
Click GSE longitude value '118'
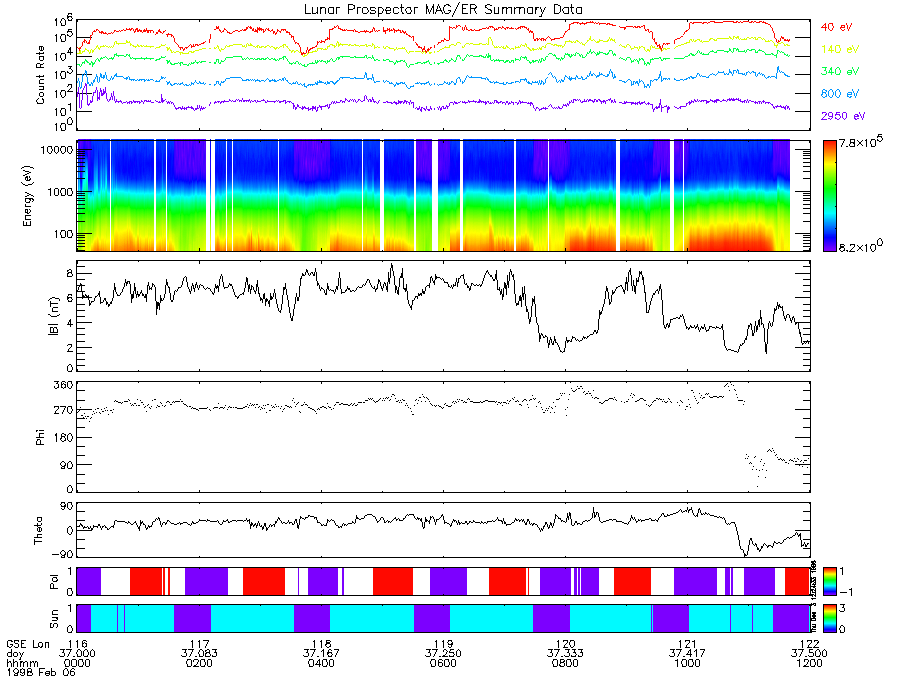pyautogui.click(x=321, y=644)
